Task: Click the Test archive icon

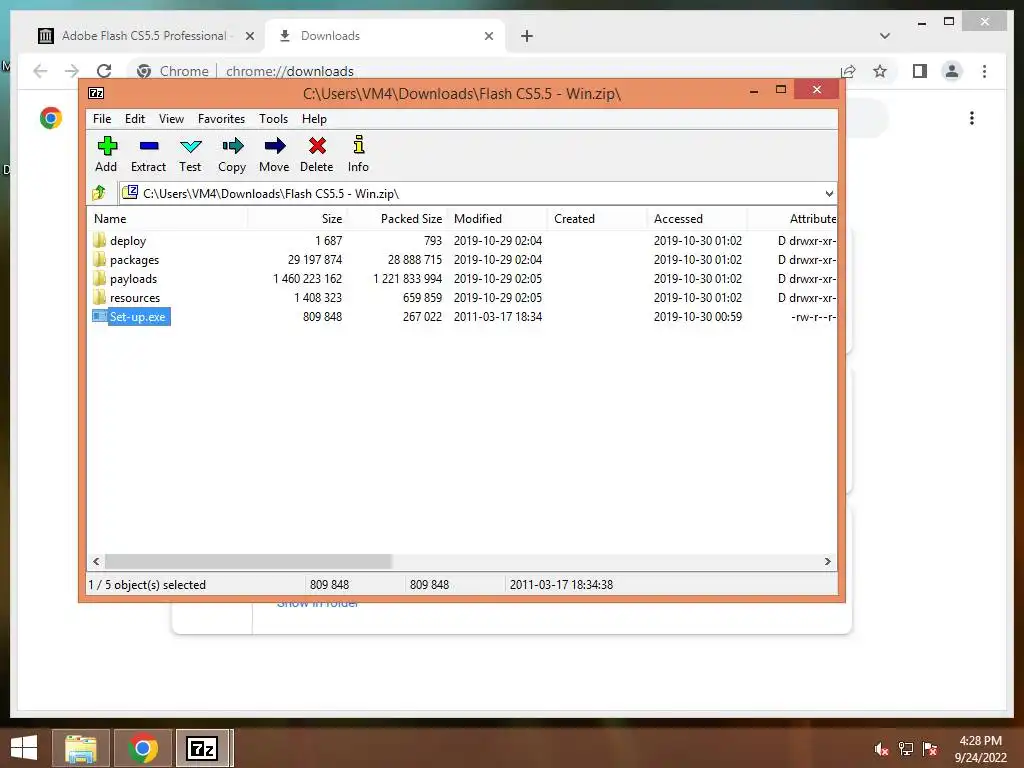Action: pos(191,146)
